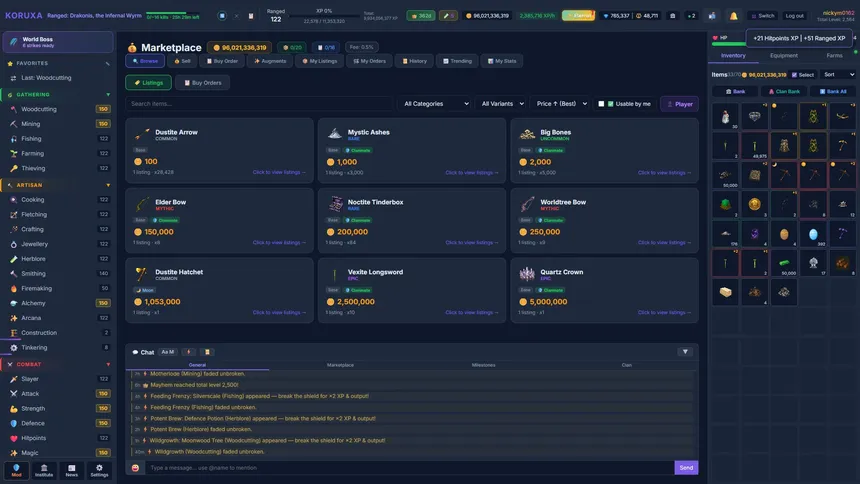Image resolution: width=860 pixels, height=484 pixels.
Task: Click the notification bell icon
Action: tap(733, 16)
